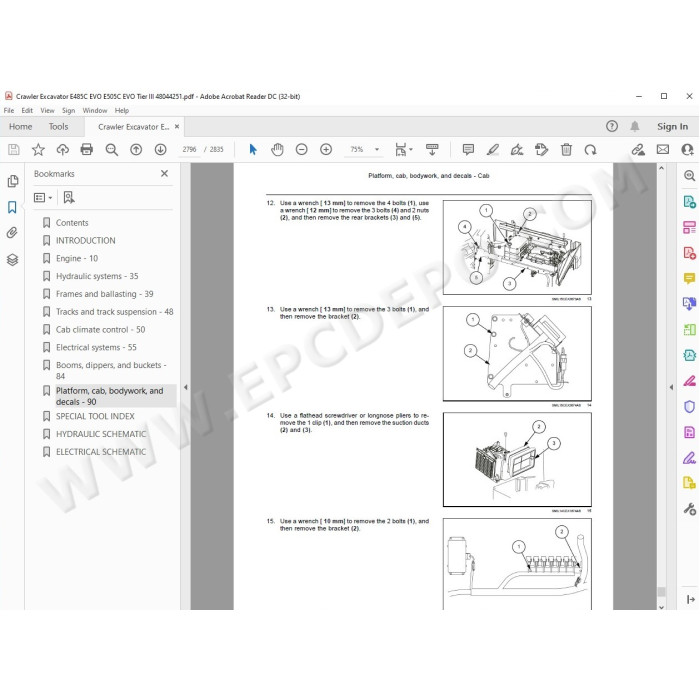Open the Sign menu

pos(68,110)
